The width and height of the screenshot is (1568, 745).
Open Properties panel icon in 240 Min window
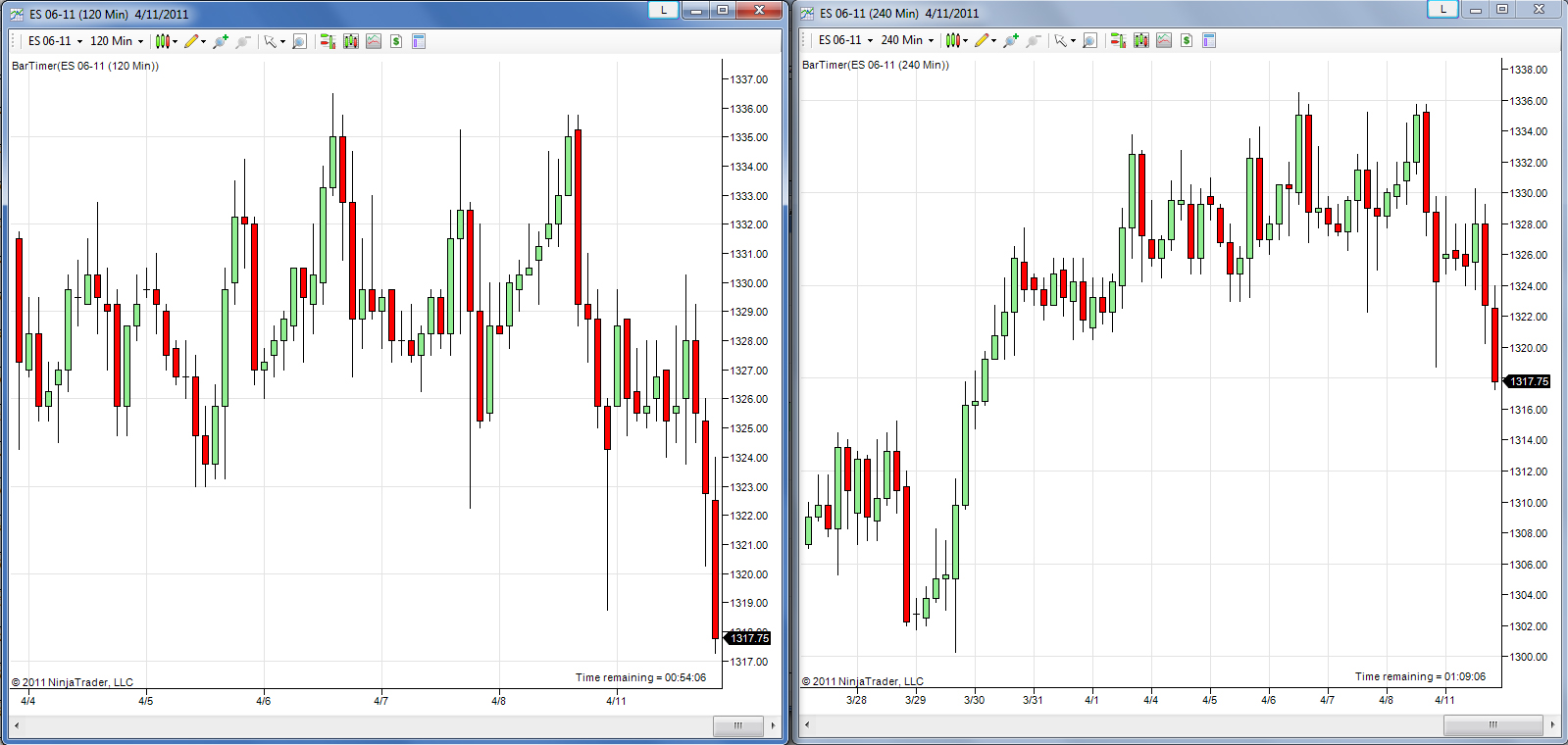pyautogui.click(x=1209, y=40)
